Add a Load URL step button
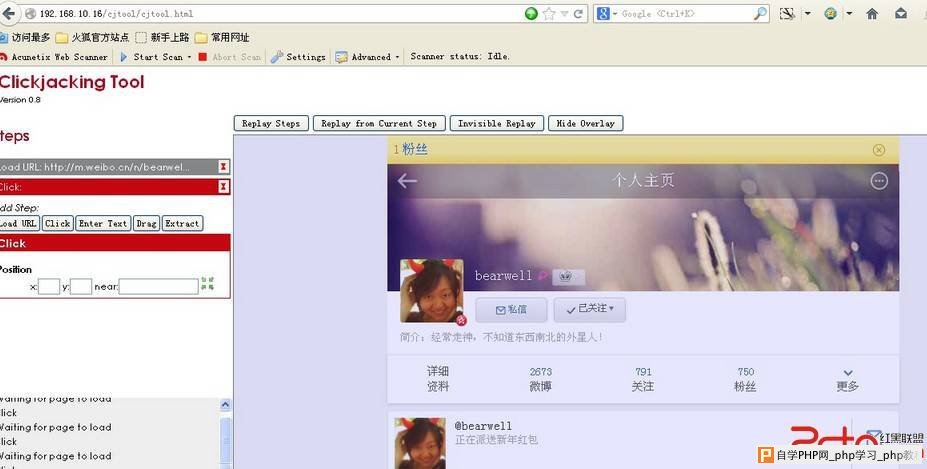The width and height of the screenshot is (927, 469). coord(19,223)
